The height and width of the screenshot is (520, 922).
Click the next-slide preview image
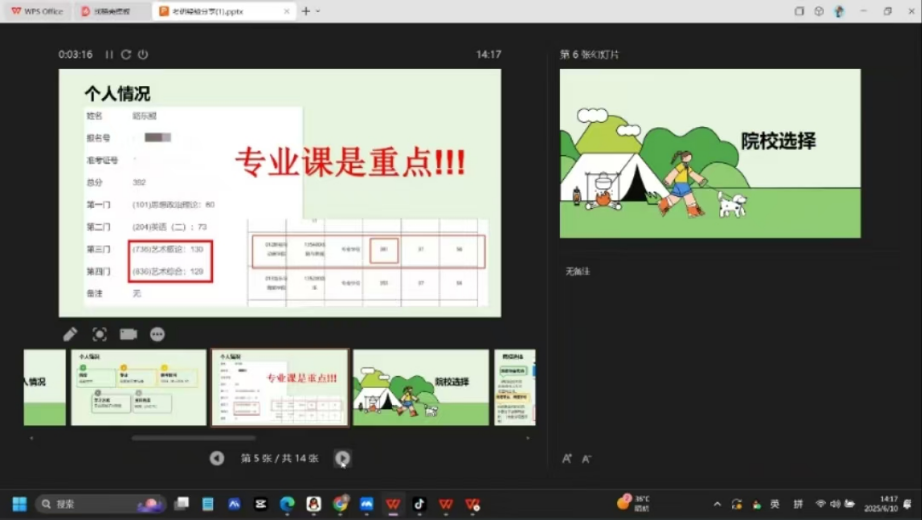pyautogui.click(x=710, y=154)
